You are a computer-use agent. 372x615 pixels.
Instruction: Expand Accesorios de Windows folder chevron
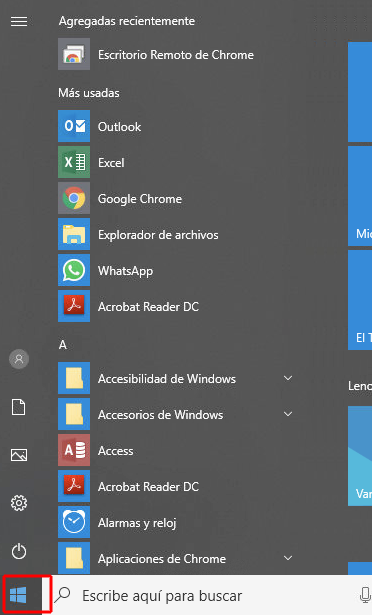[x=288, y=414]
